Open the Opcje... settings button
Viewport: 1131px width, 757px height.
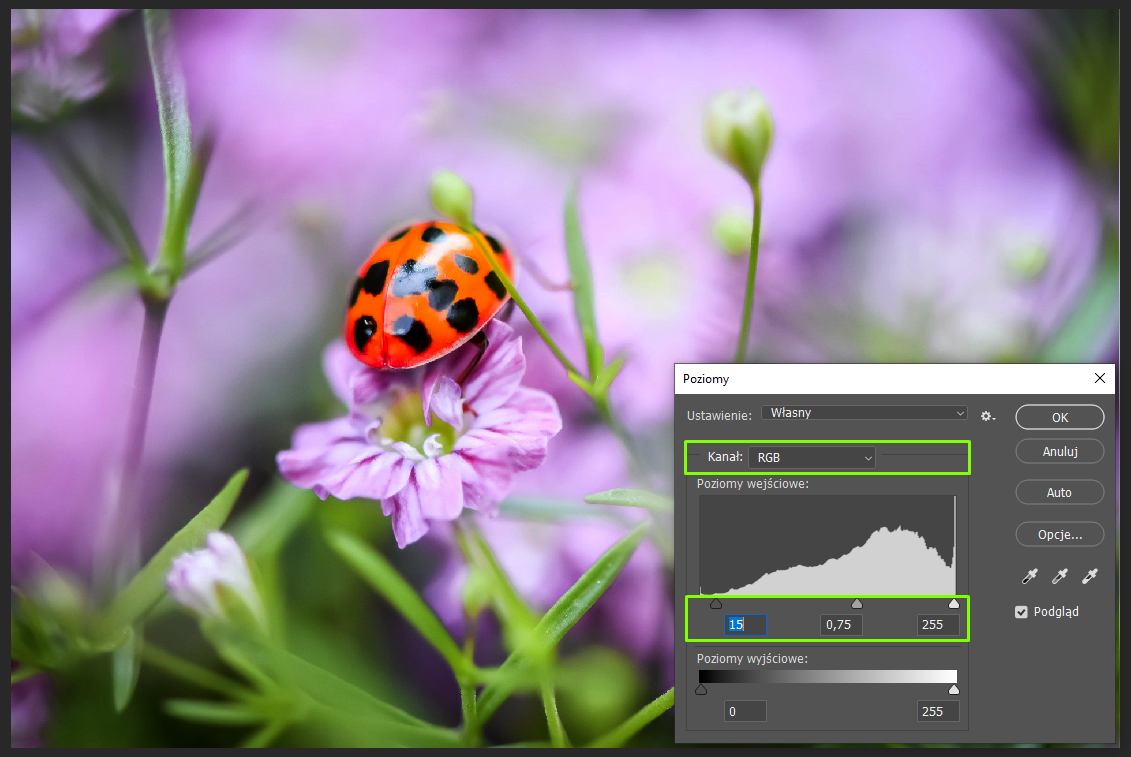coord(1060,535)
